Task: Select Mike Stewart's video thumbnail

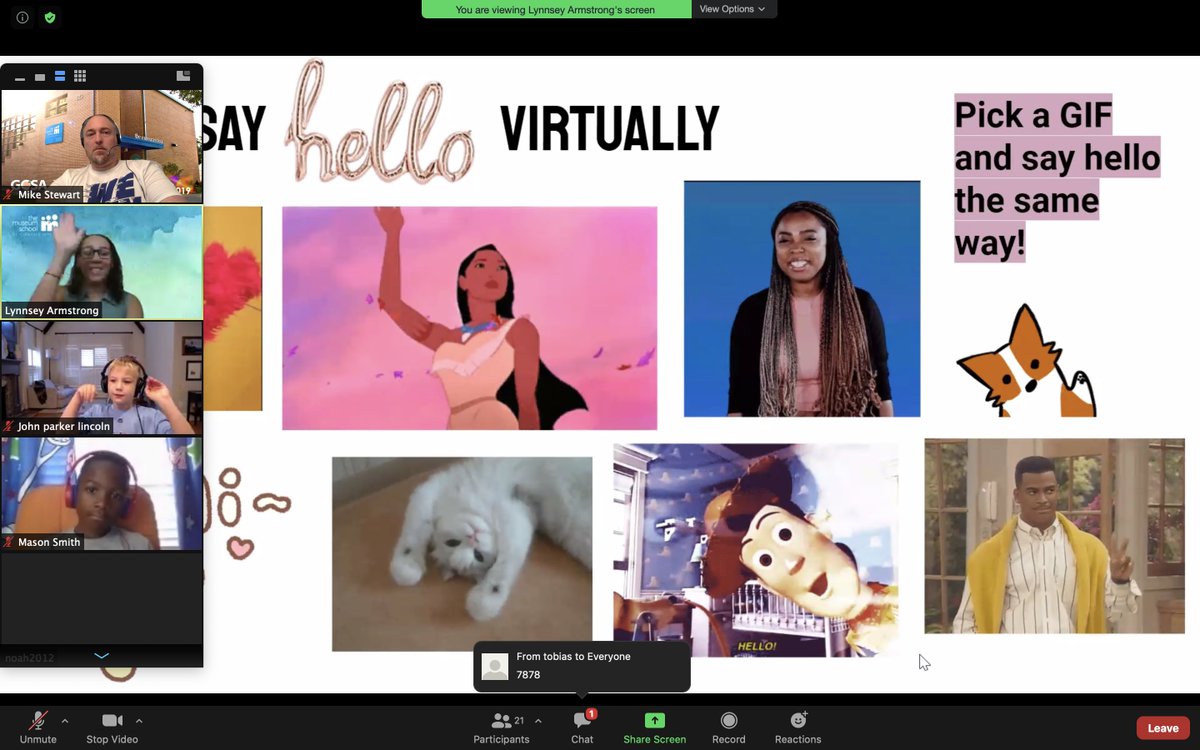Action: tap(102, 146)
